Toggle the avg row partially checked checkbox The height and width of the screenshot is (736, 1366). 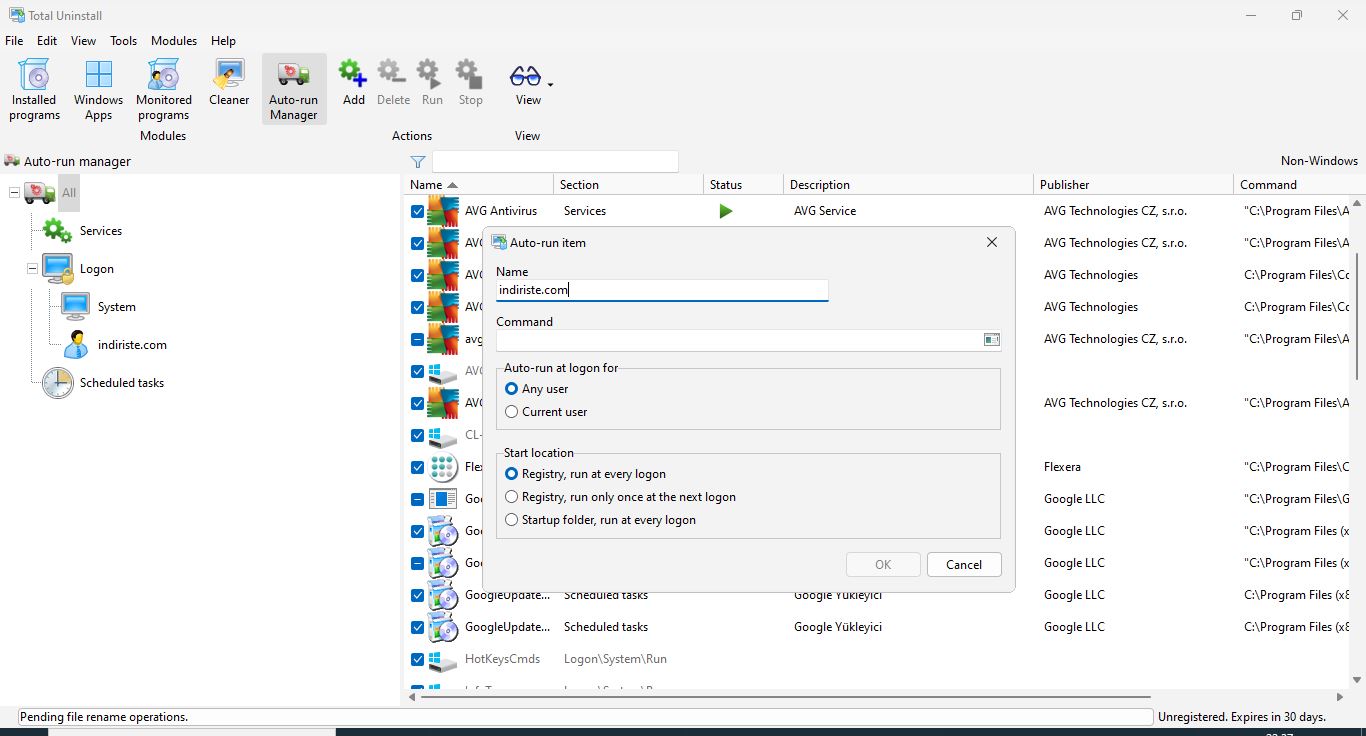click(x=417, y=339)
